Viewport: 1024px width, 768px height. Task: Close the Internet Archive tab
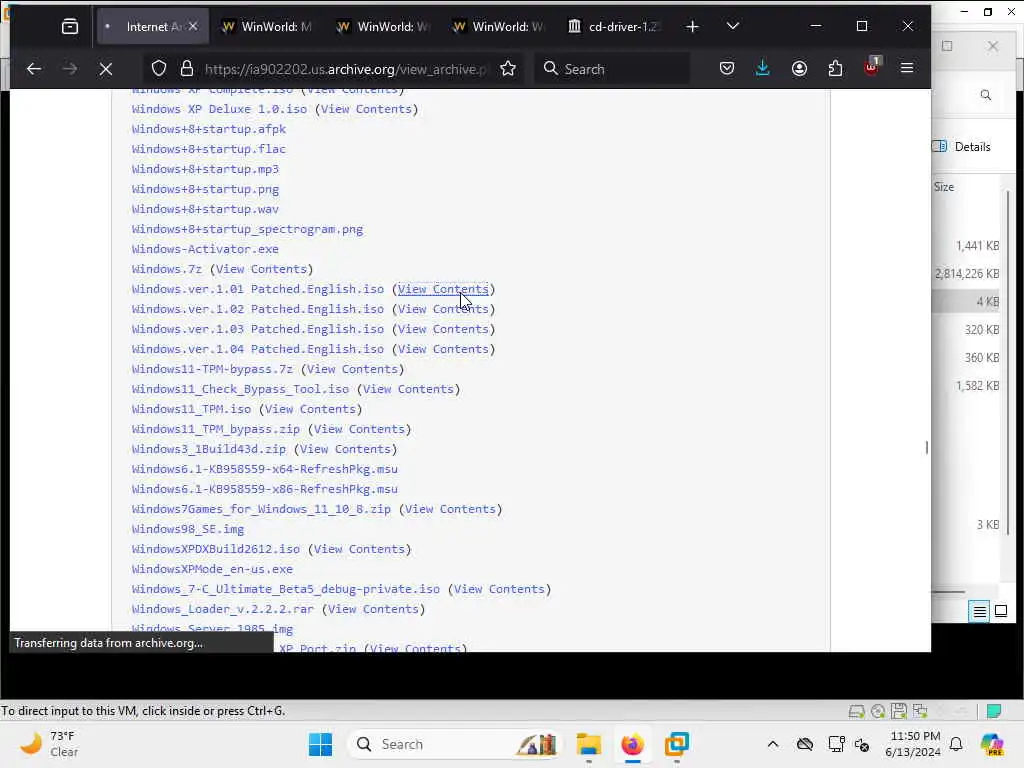pos(193,27)
